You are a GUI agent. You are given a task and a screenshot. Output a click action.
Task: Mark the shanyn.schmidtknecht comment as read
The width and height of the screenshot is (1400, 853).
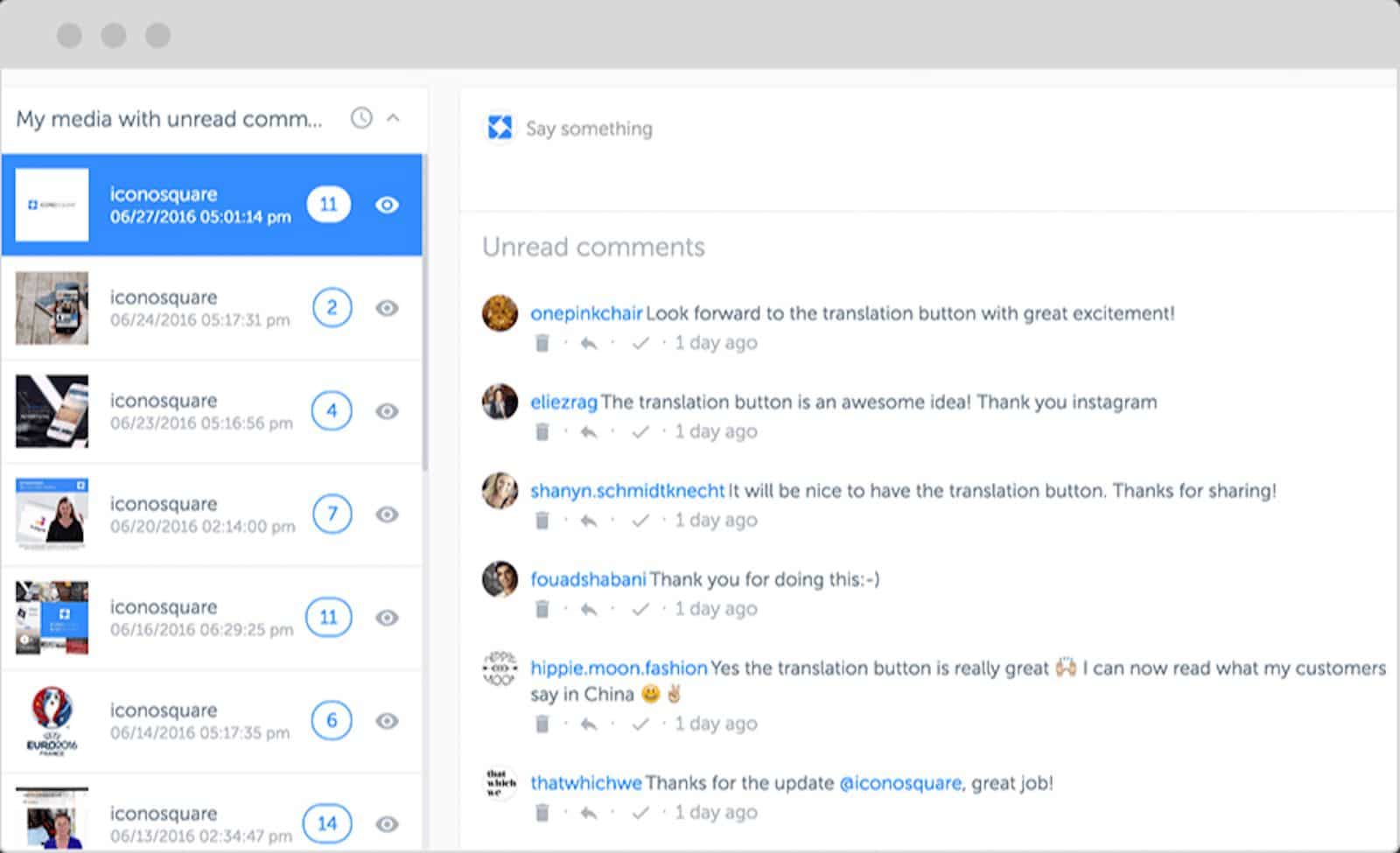tap(640, 521)
